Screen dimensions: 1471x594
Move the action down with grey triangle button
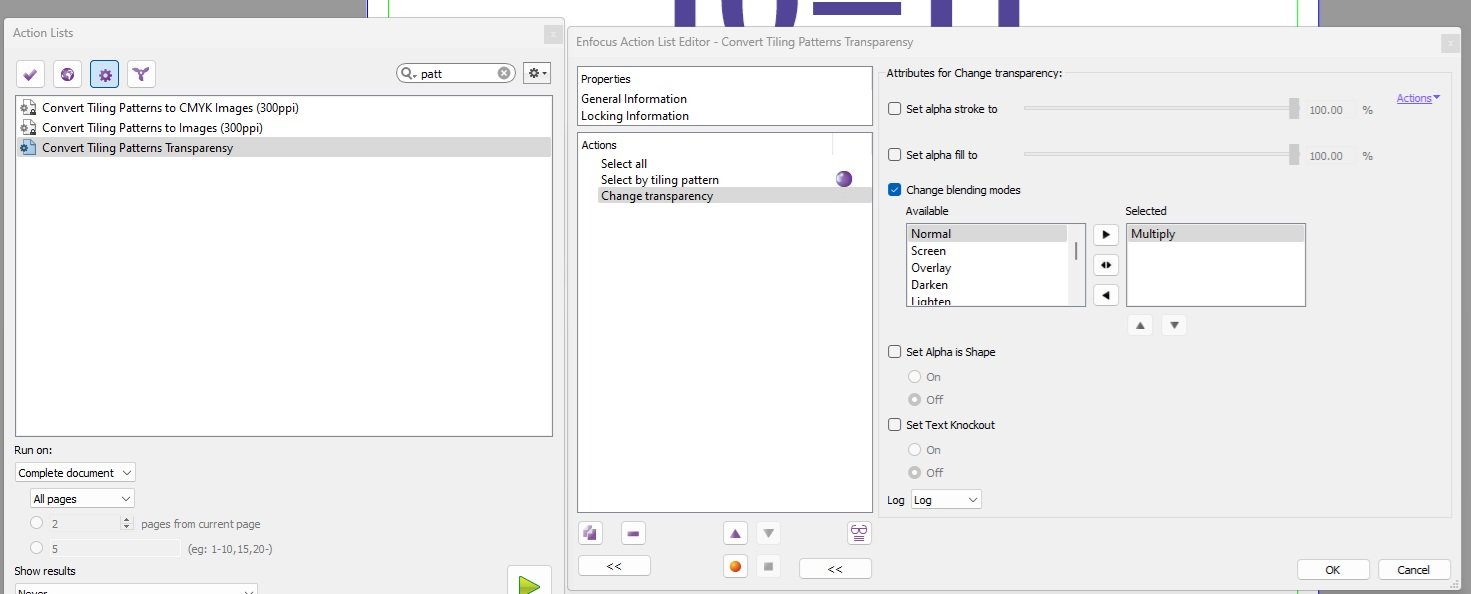[768, 533]
